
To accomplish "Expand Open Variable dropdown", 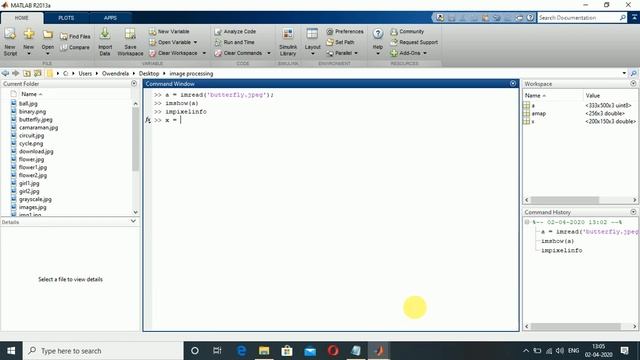I will point(195,42).
